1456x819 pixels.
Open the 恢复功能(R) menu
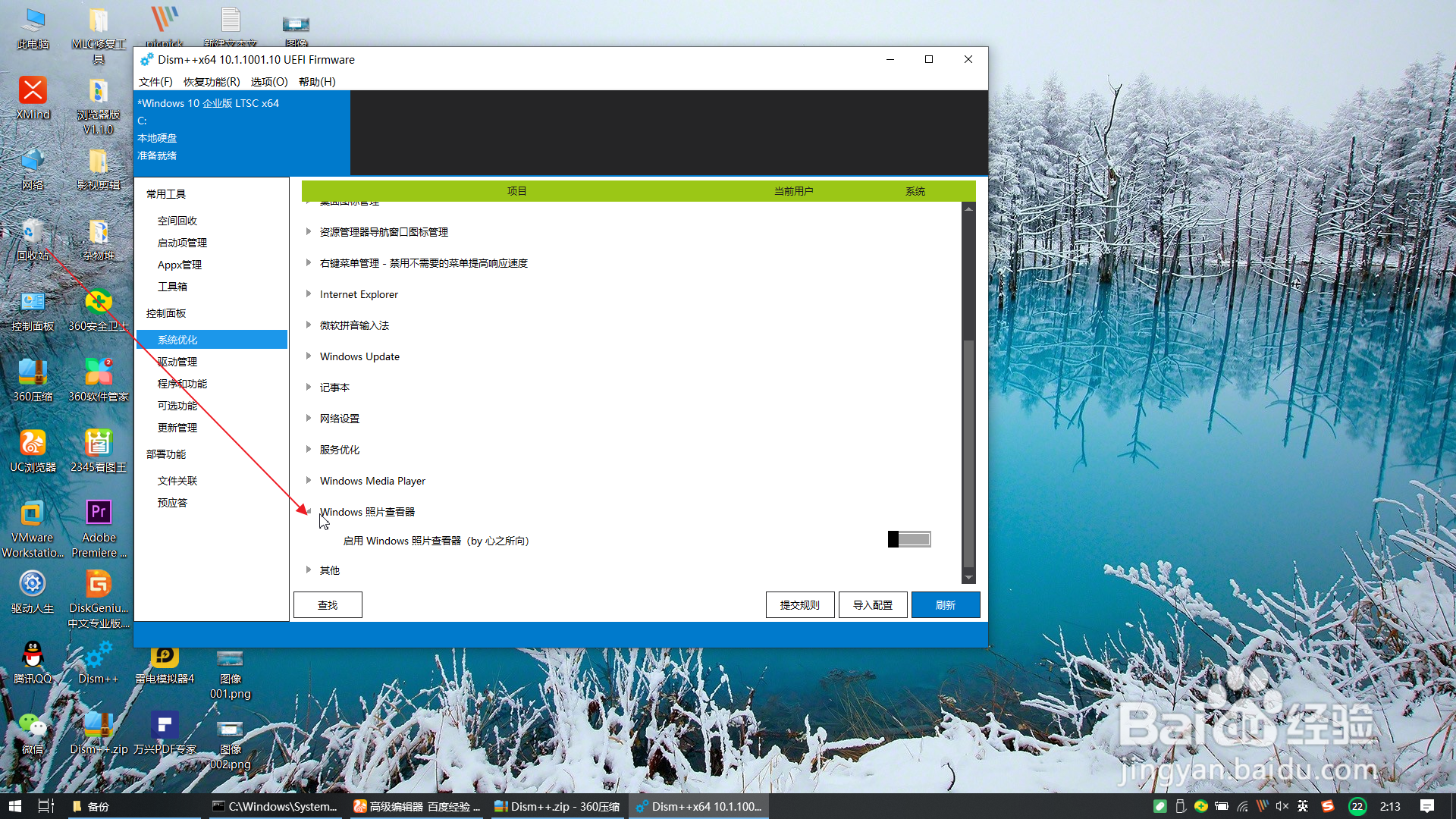point(212,82)
